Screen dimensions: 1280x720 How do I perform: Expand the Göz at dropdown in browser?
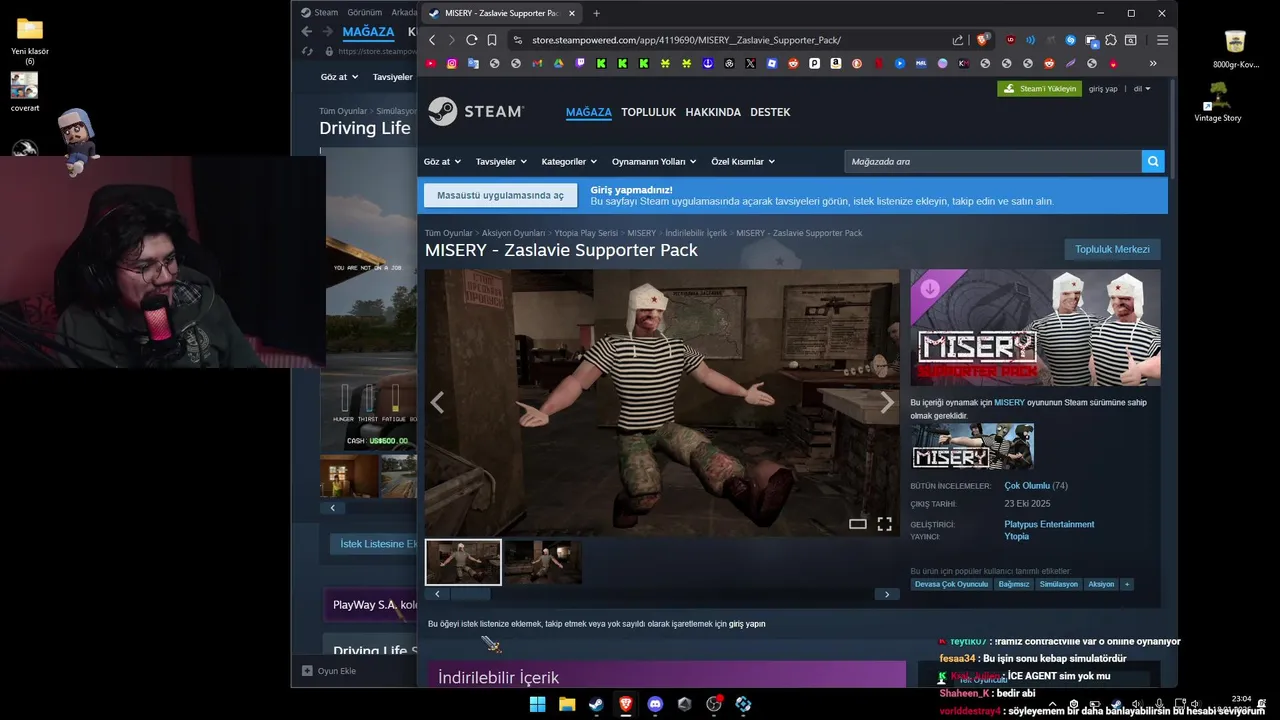(x=442, y=161)
